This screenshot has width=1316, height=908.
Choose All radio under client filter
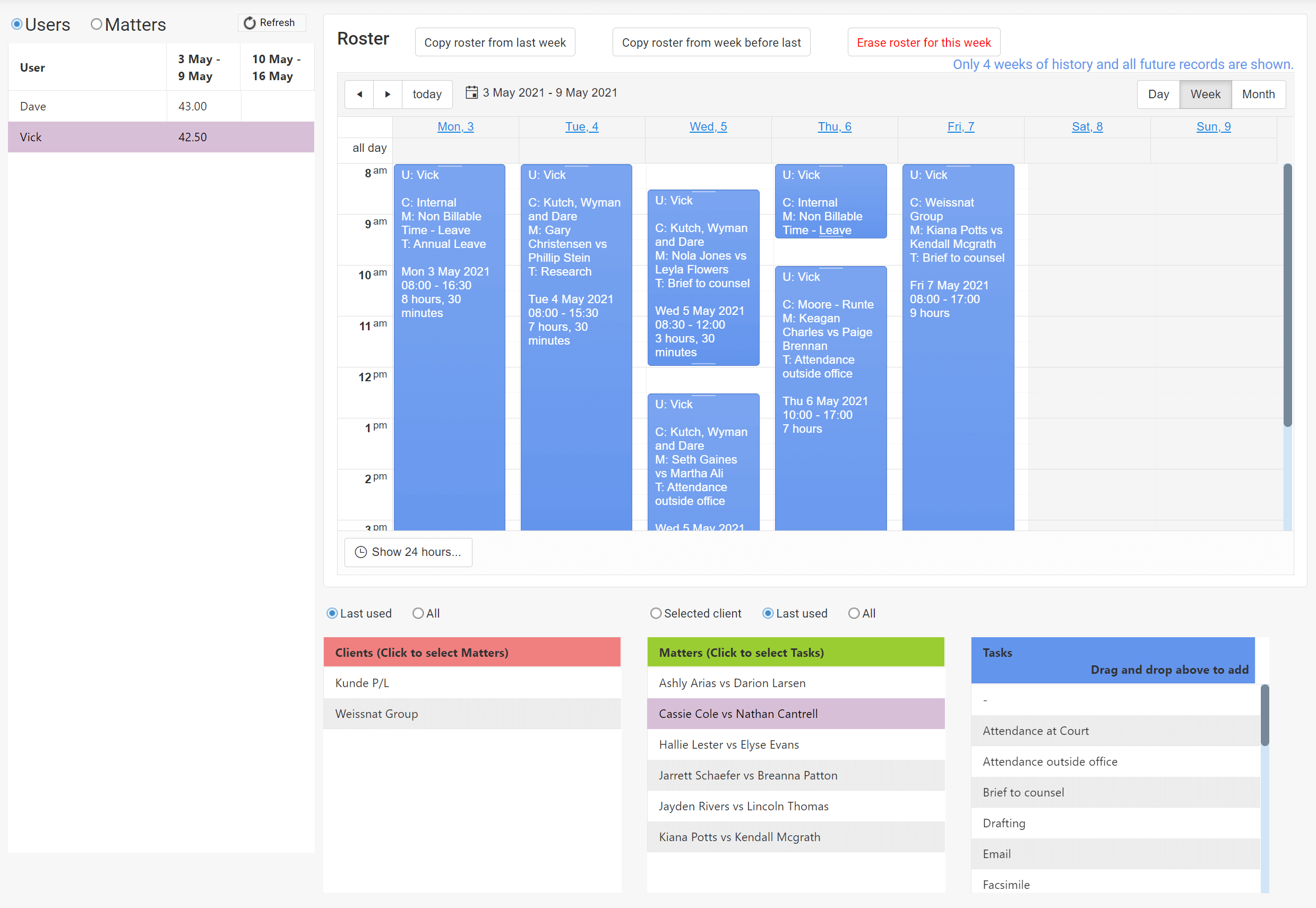pyautogui.click(x=418, y=613)
